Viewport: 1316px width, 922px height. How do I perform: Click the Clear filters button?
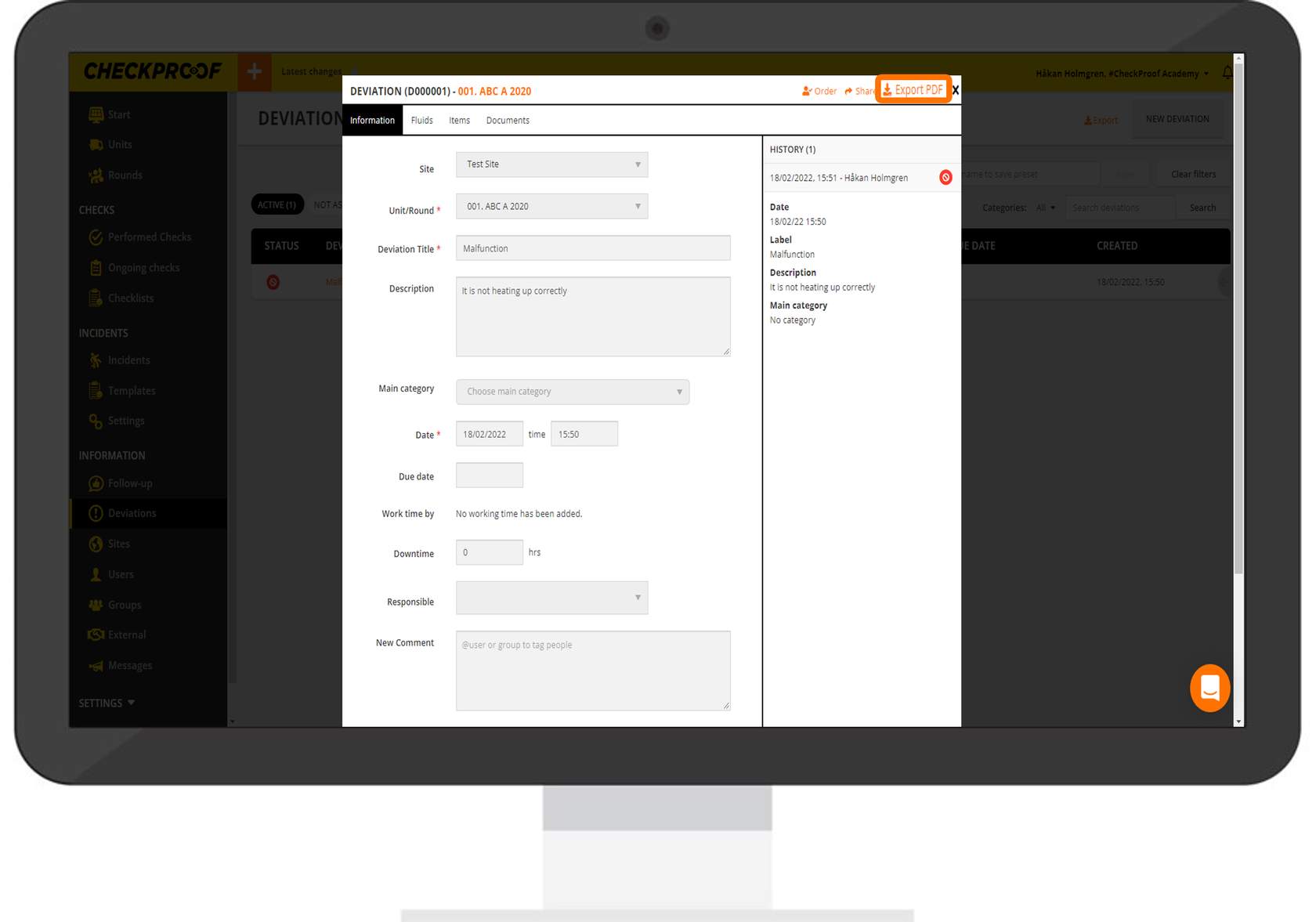[1193, 175]
